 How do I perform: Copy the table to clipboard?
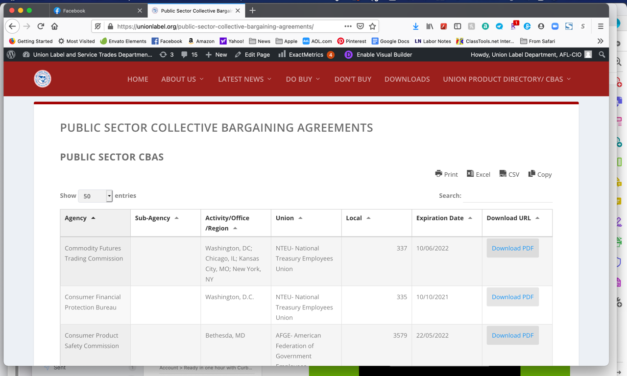point(540,174)
